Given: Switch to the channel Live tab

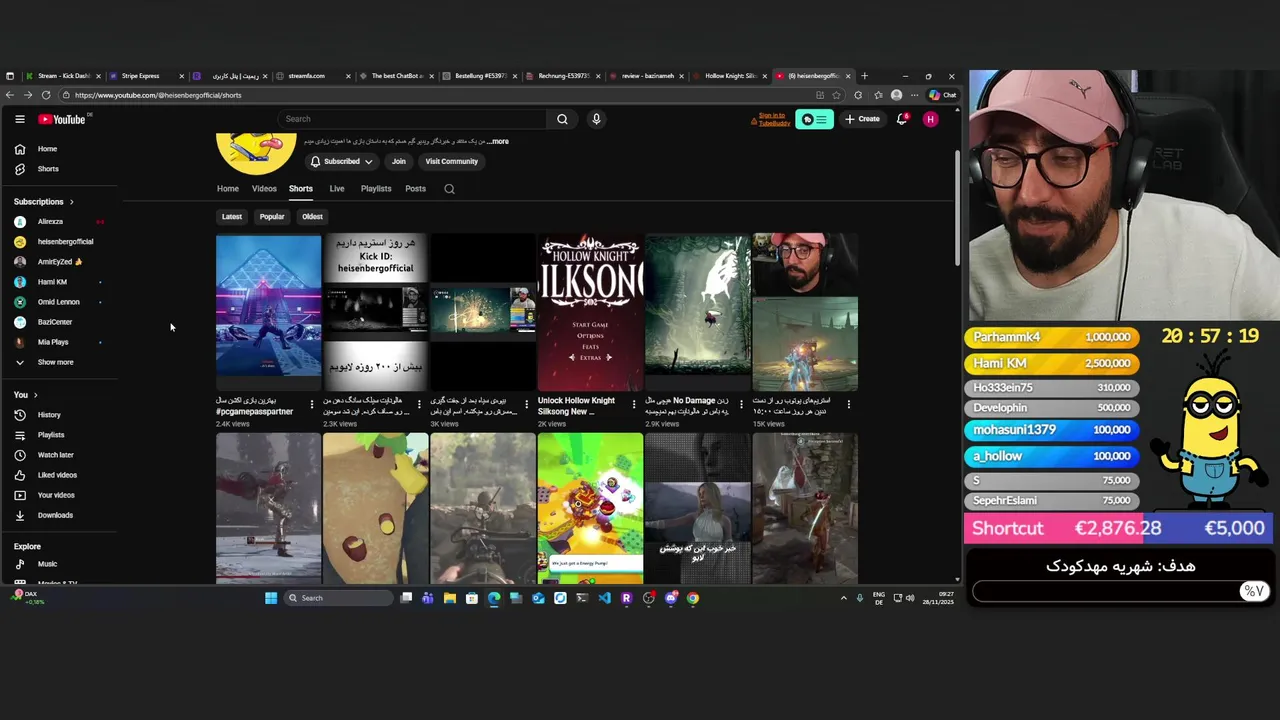Looking at the screenshot, I should coord(337,189).
